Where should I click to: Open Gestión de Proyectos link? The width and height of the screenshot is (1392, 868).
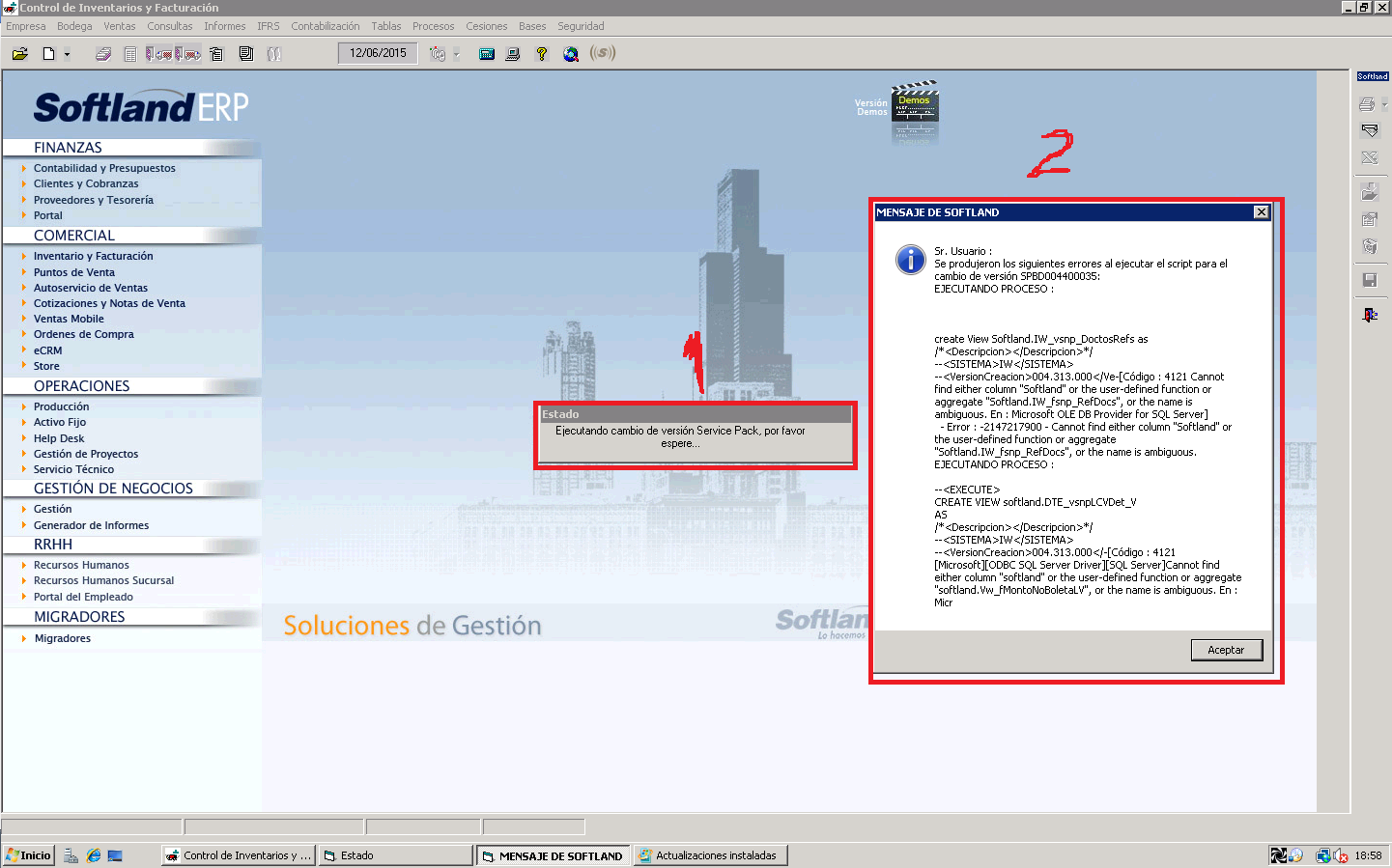86,454
